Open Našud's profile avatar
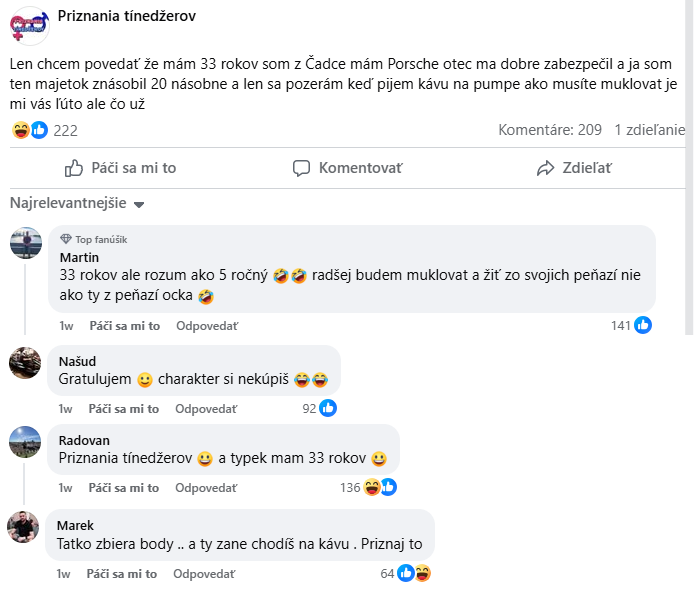This screenshot has width=697, height=596. [24, 362]
